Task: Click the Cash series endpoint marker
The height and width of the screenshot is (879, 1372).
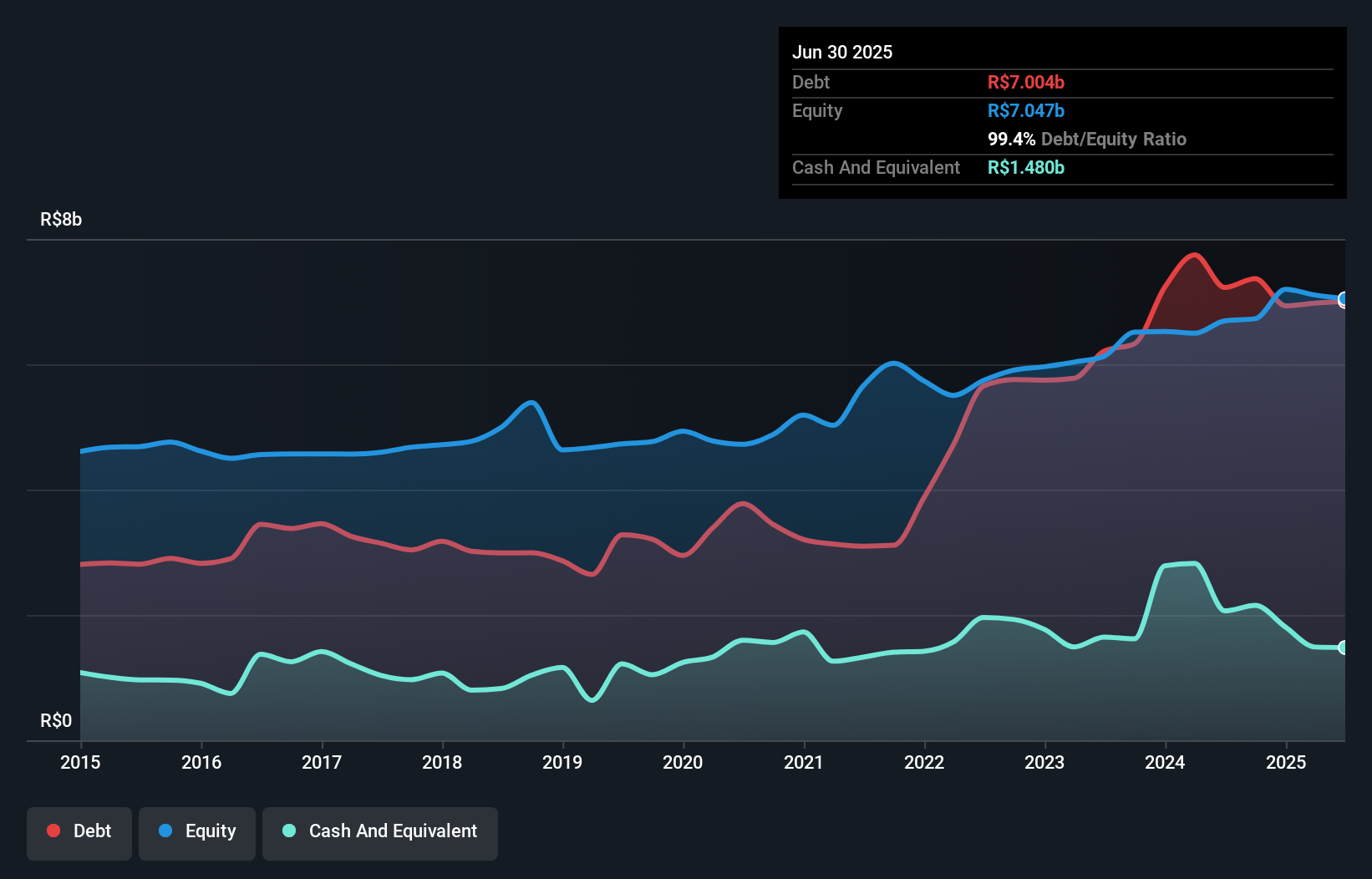Action: 1343,646
